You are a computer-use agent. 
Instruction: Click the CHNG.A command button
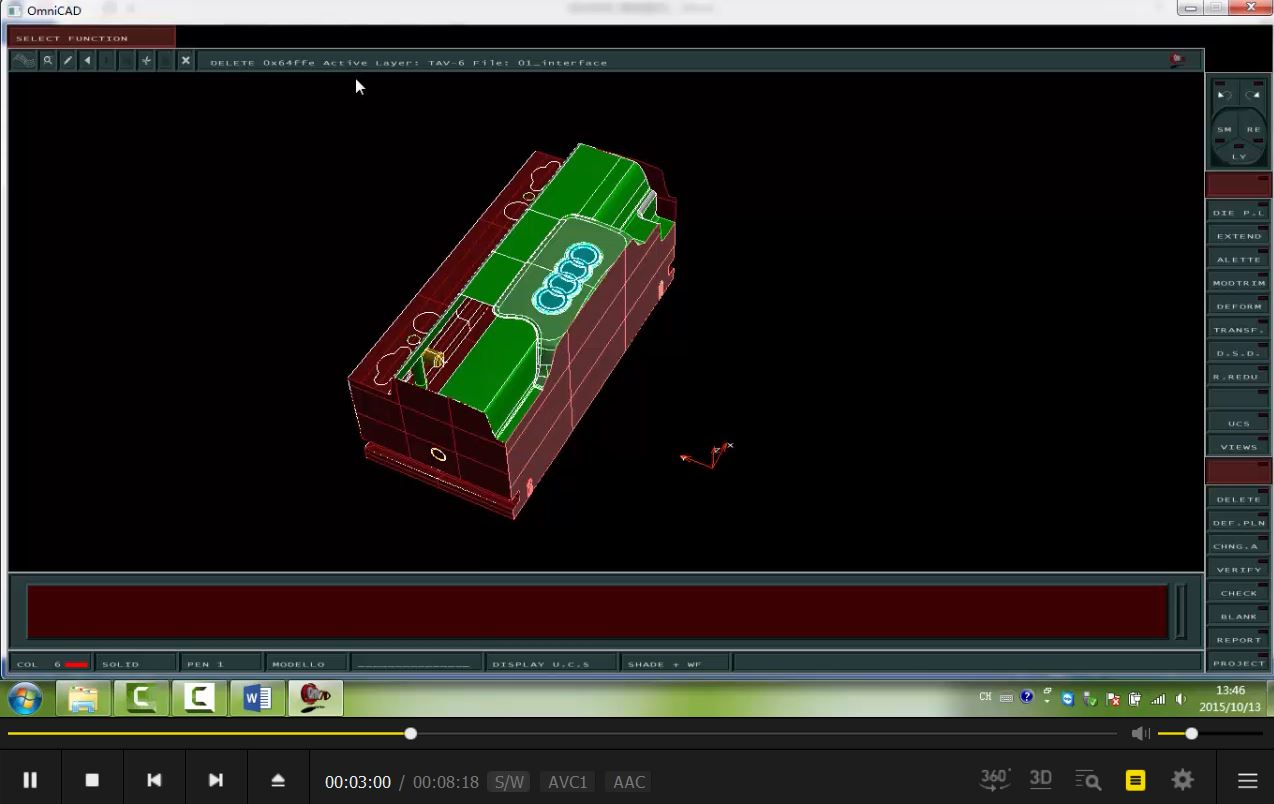pyautogui.click(x=1239, y=546)
